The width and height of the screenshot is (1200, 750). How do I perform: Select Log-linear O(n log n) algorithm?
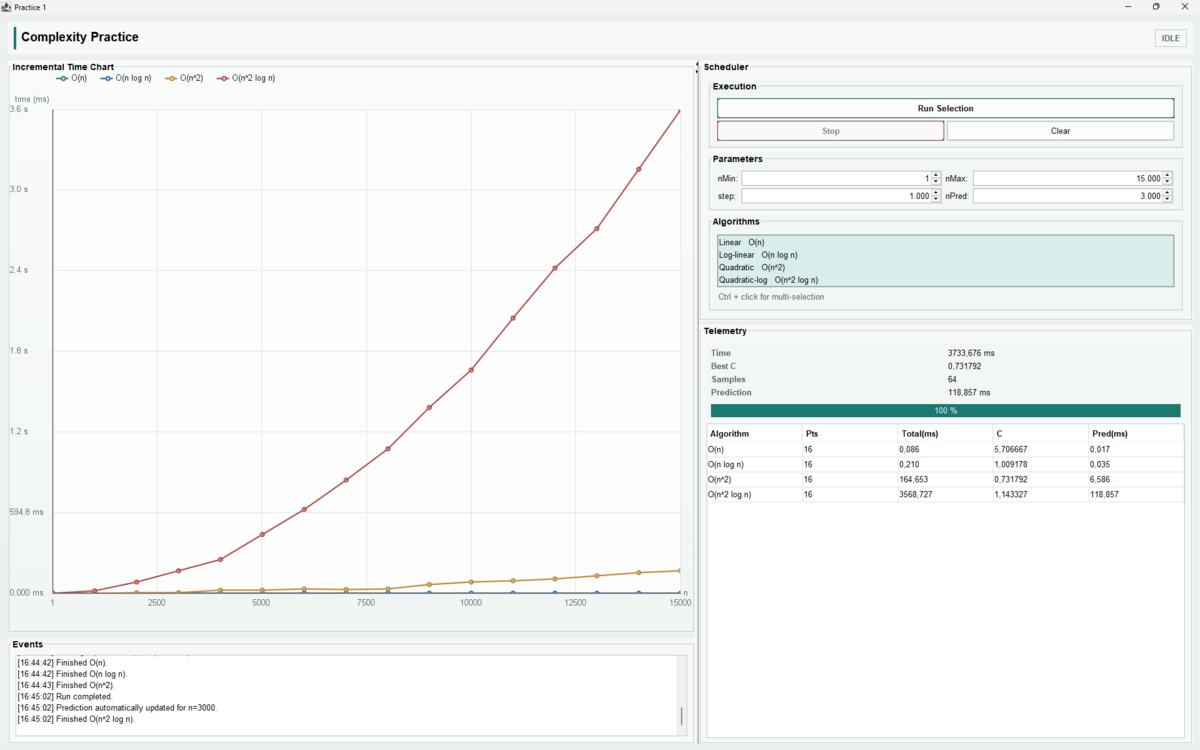[x=945, y=255]
